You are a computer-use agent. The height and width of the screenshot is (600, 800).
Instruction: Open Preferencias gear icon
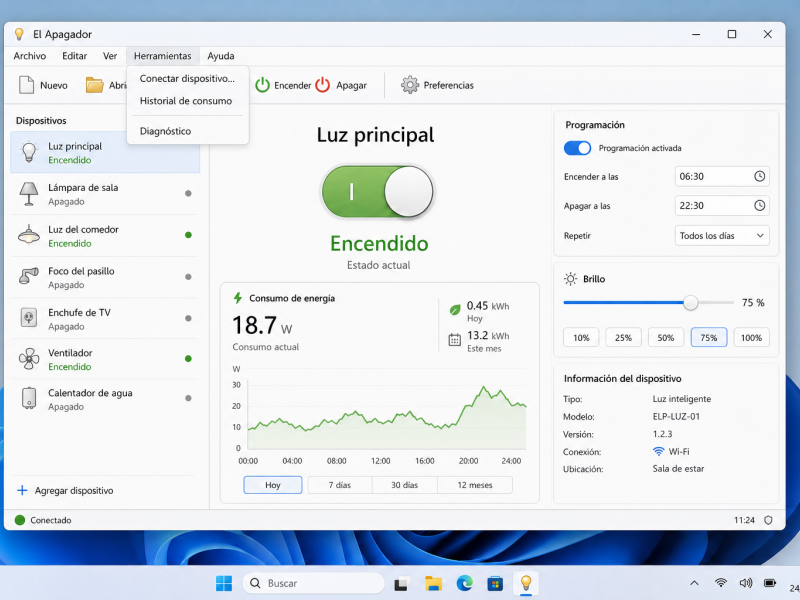[x=410, y=85]
